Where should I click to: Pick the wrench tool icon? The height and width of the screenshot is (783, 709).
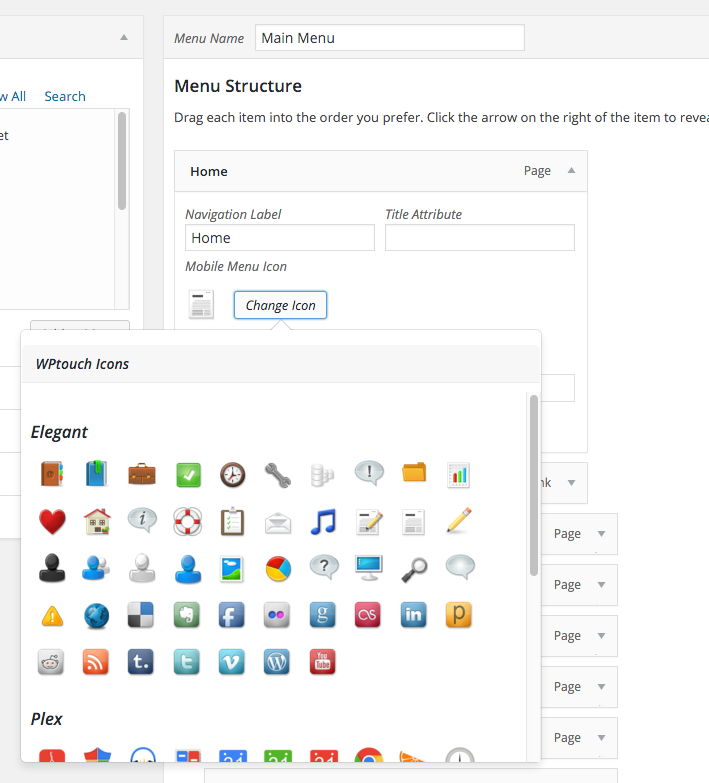[x=278, y=475]
